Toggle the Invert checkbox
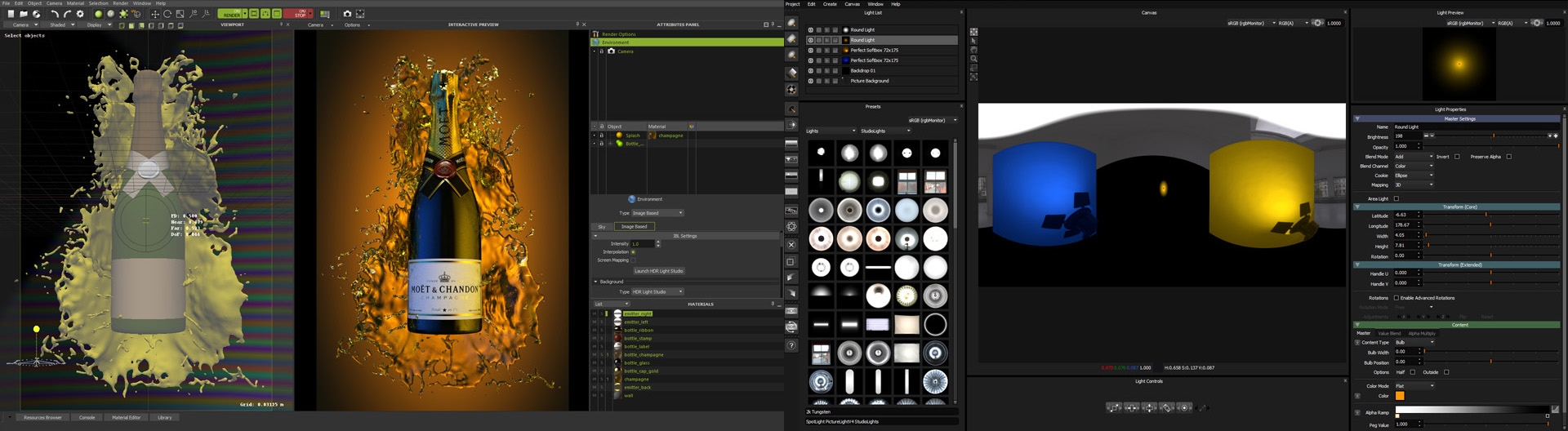 click(x=1457, y=157)
